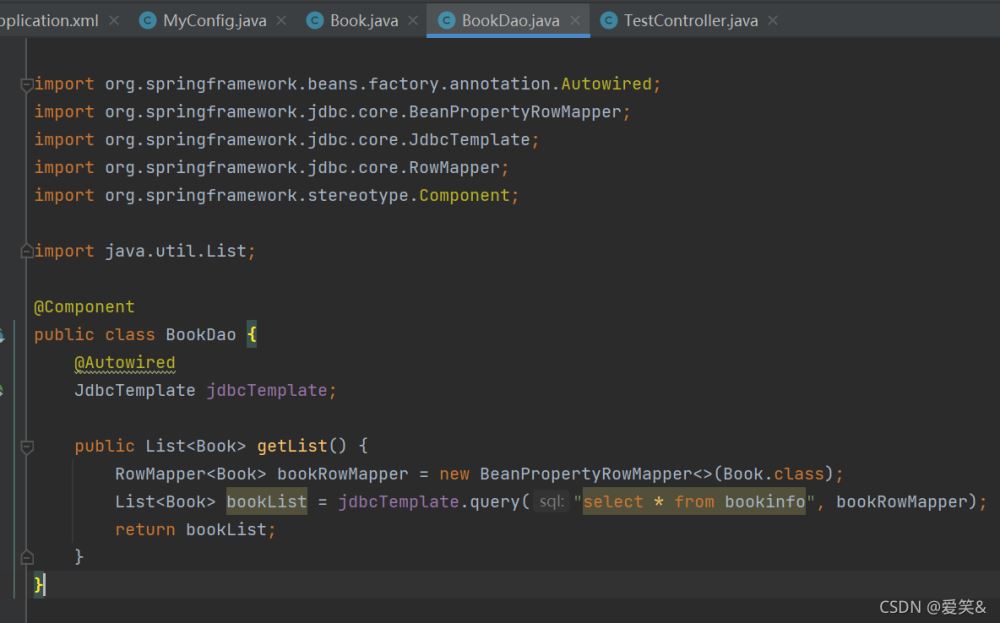Switch to the MyConfig.java tab
1000x623 pixels.
214,20
